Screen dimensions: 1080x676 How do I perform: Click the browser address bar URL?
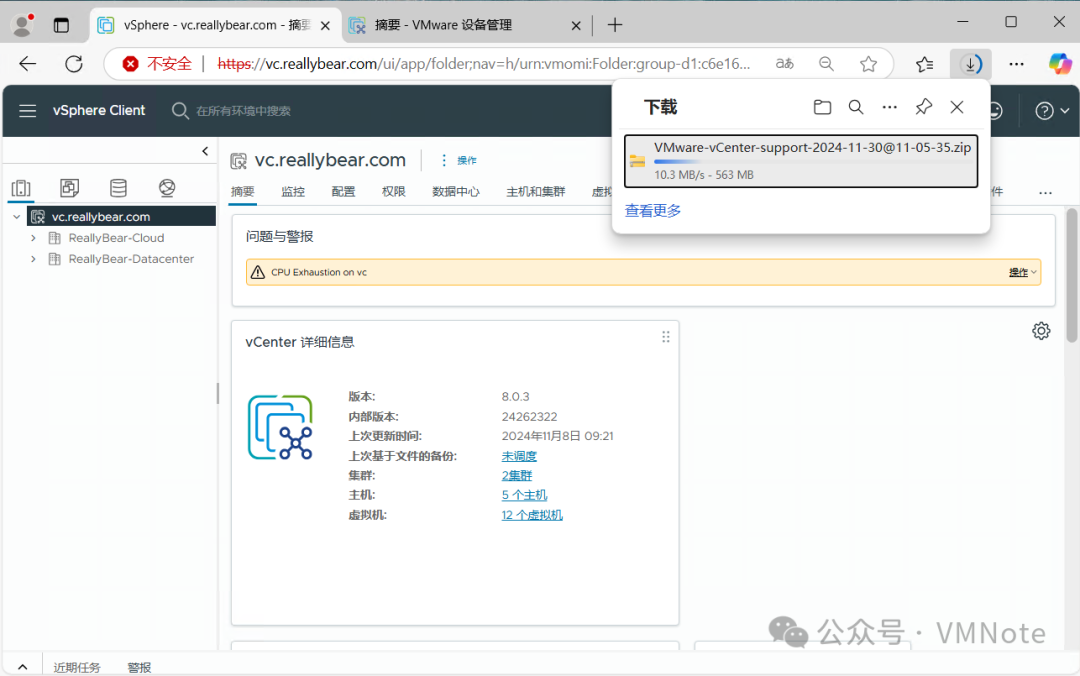point(484,64)
